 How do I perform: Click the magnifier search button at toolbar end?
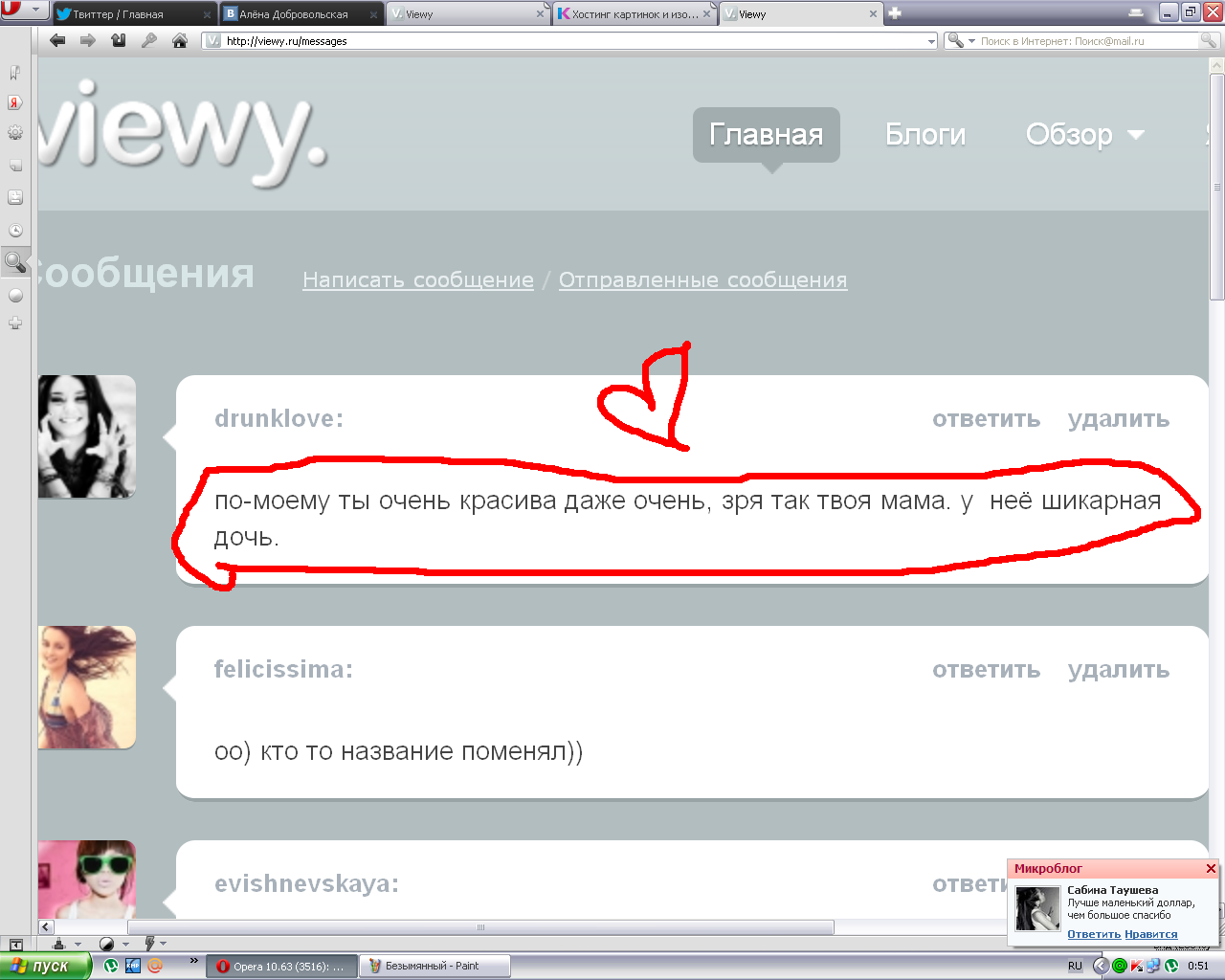1209,41
